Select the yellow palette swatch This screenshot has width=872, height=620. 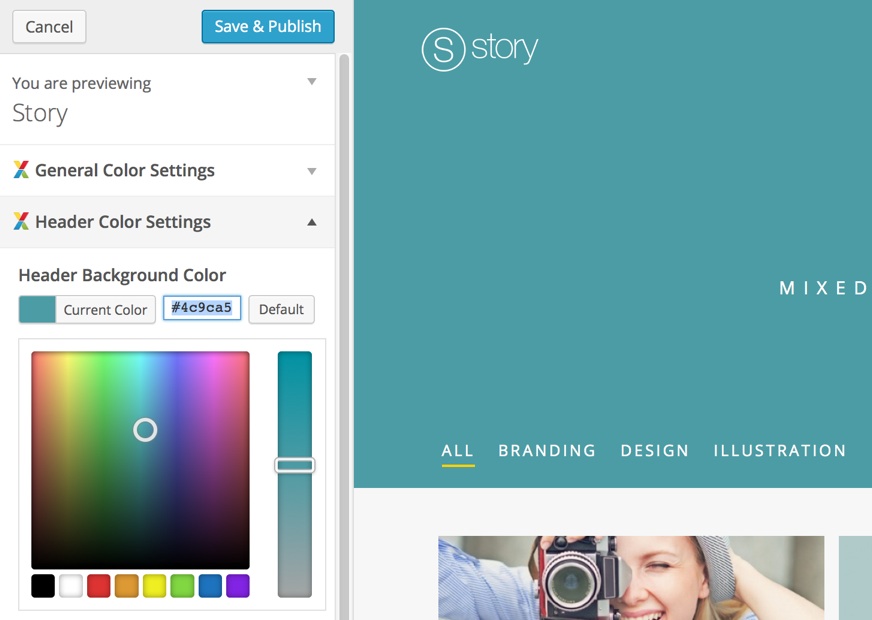(154, 586)
